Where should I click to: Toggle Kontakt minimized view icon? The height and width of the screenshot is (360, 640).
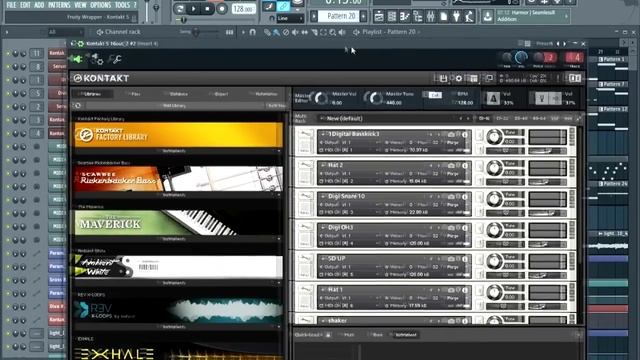pos(489,78)
